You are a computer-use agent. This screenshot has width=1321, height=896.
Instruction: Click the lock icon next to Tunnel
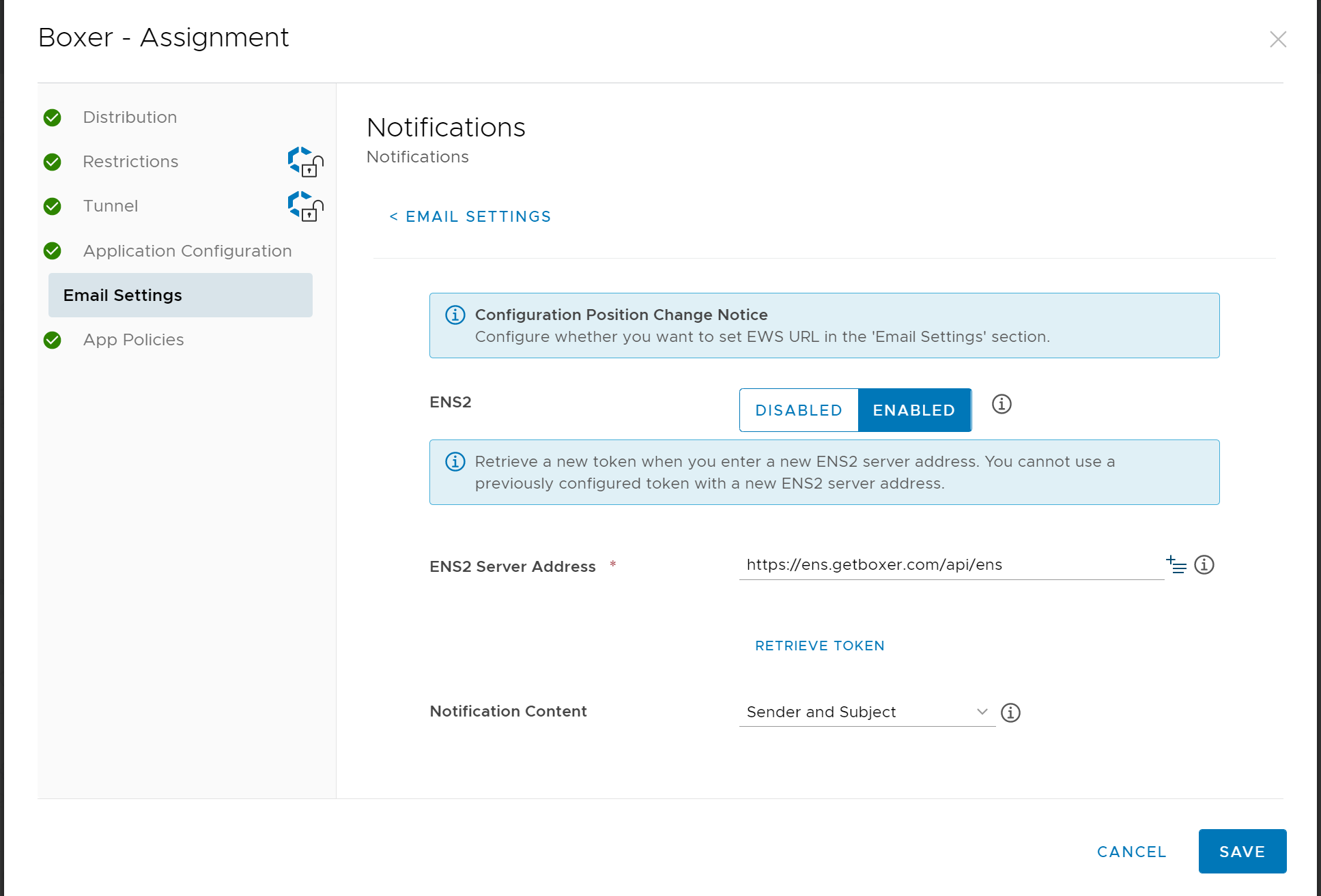[x=305, y=206]
